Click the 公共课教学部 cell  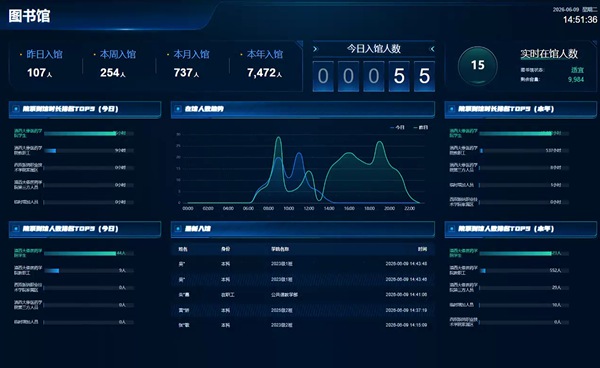pyautogui.click(x=284, y=295)
